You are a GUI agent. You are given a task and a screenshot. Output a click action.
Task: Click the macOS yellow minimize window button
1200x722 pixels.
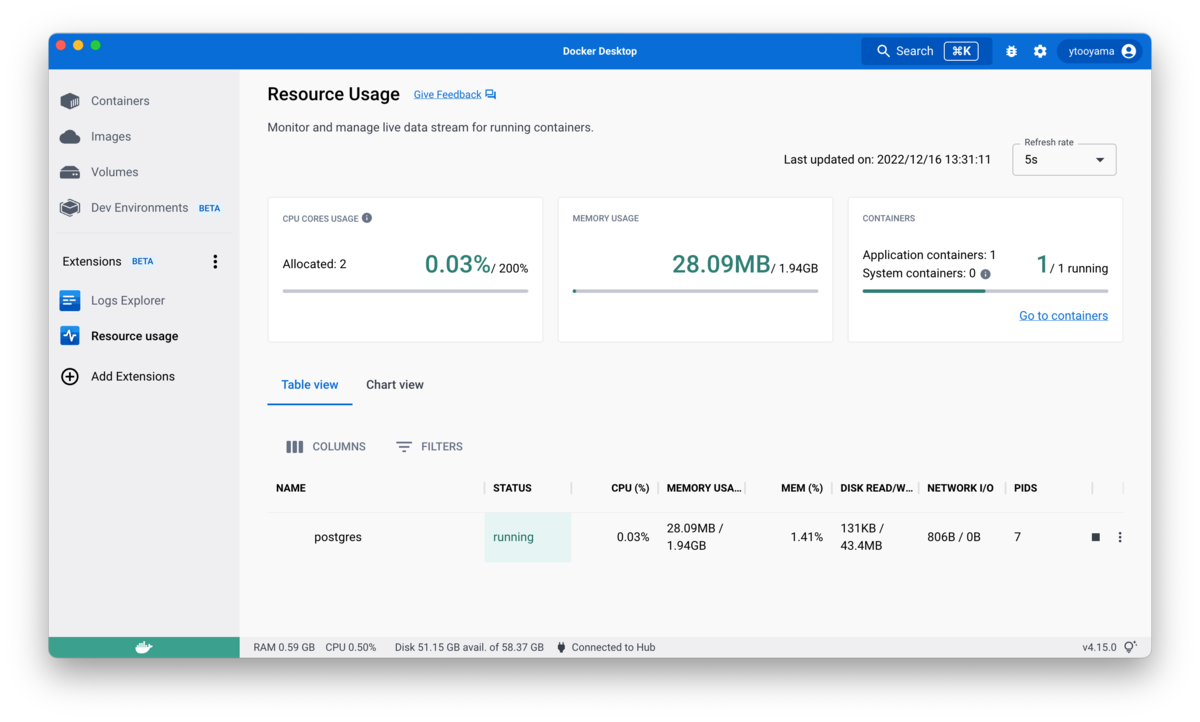pyautogui.click(x=78, y=45)
